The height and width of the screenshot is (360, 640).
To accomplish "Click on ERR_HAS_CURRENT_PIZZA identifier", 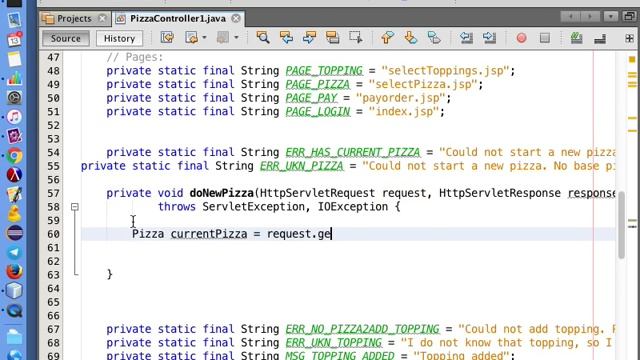I will 353,152.
